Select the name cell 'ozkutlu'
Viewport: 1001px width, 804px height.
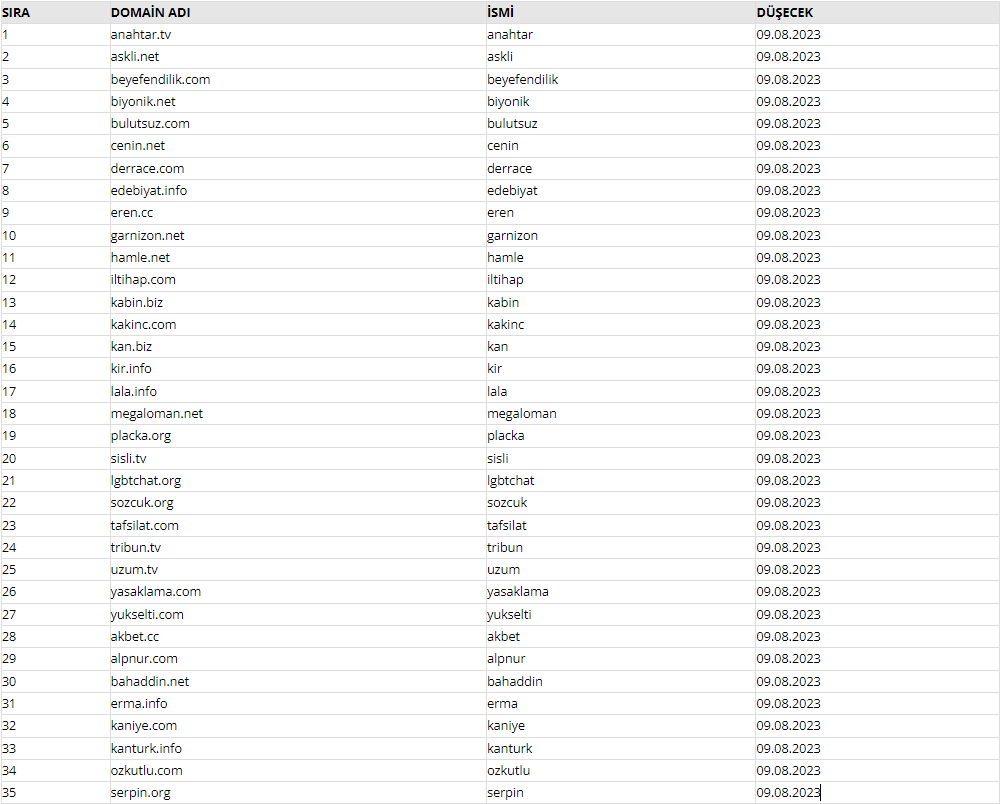tap(509, 770)
